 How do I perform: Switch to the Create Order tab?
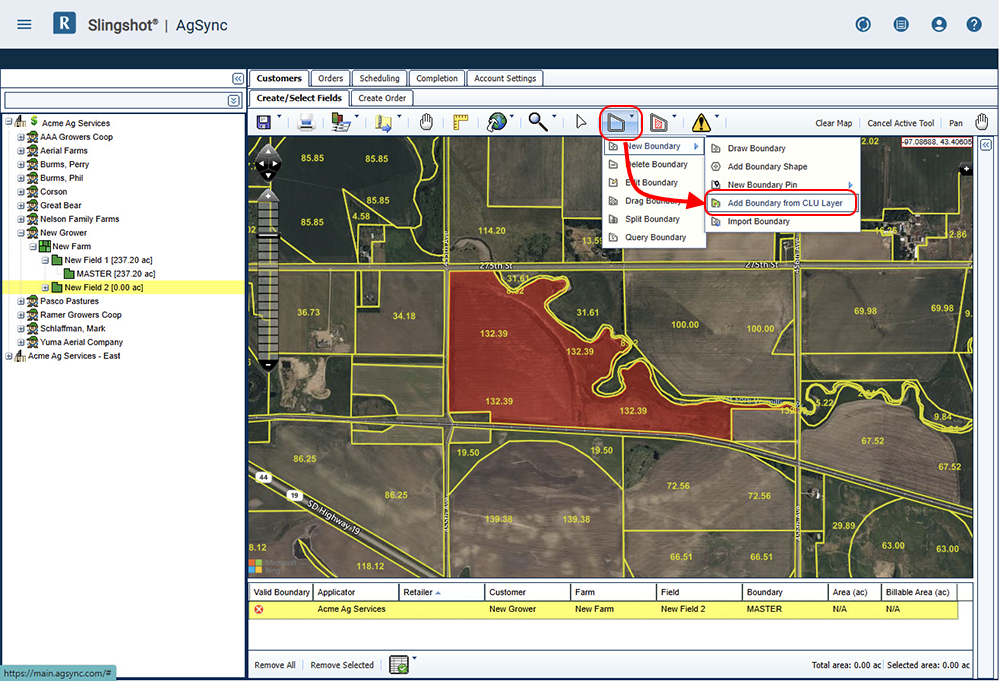tap(382, 98)
